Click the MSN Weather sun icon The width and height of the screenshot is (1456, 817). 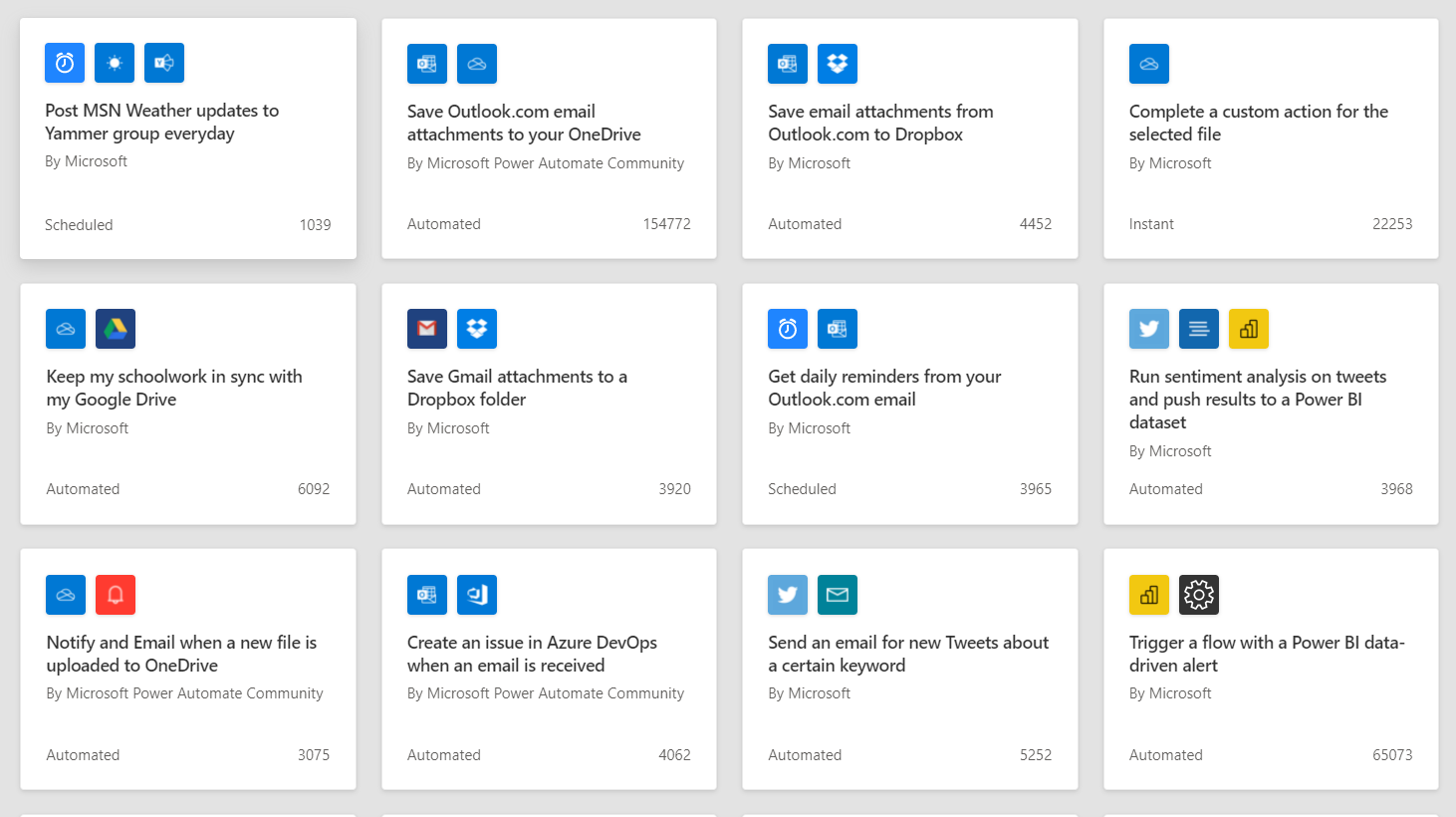click(115, 63)
